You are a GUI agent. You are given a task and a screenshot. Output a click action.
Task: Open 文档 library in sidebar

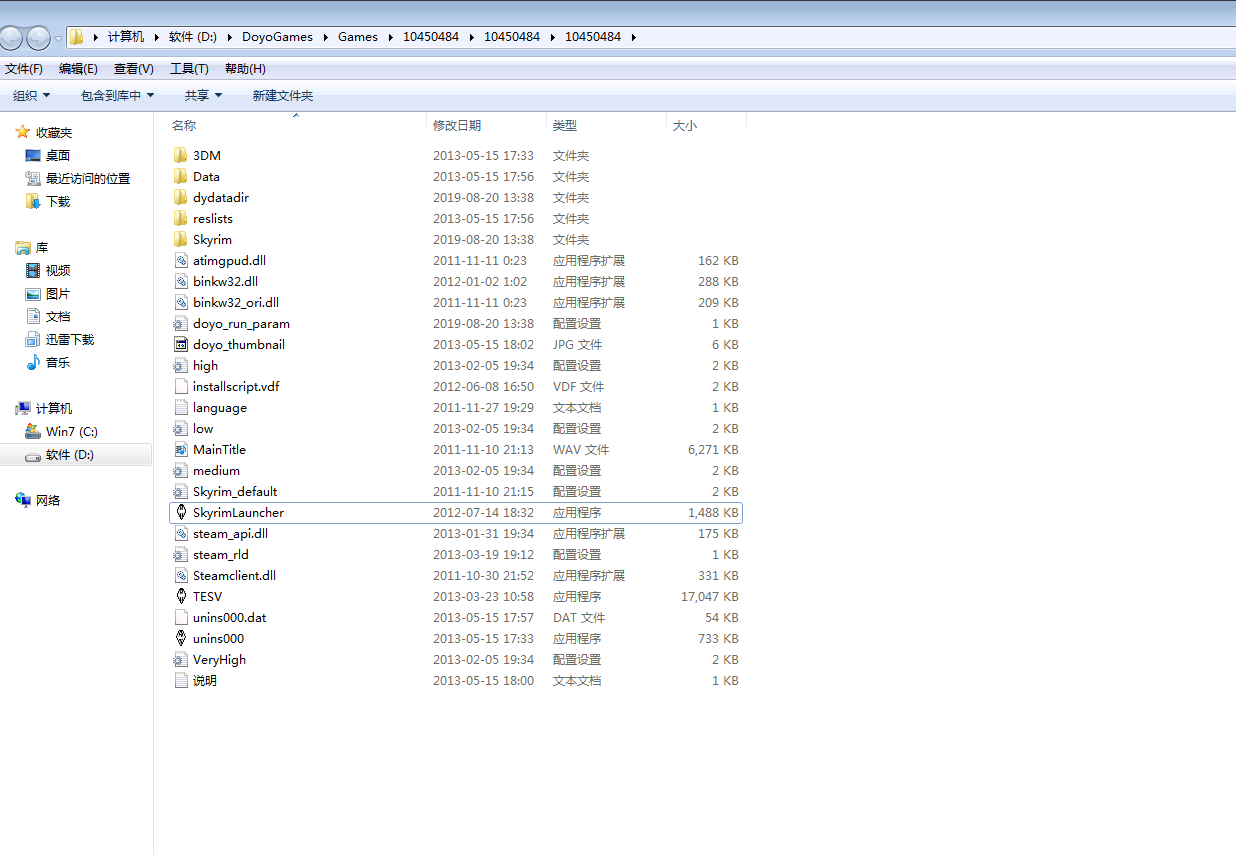[x=57, y=316]
